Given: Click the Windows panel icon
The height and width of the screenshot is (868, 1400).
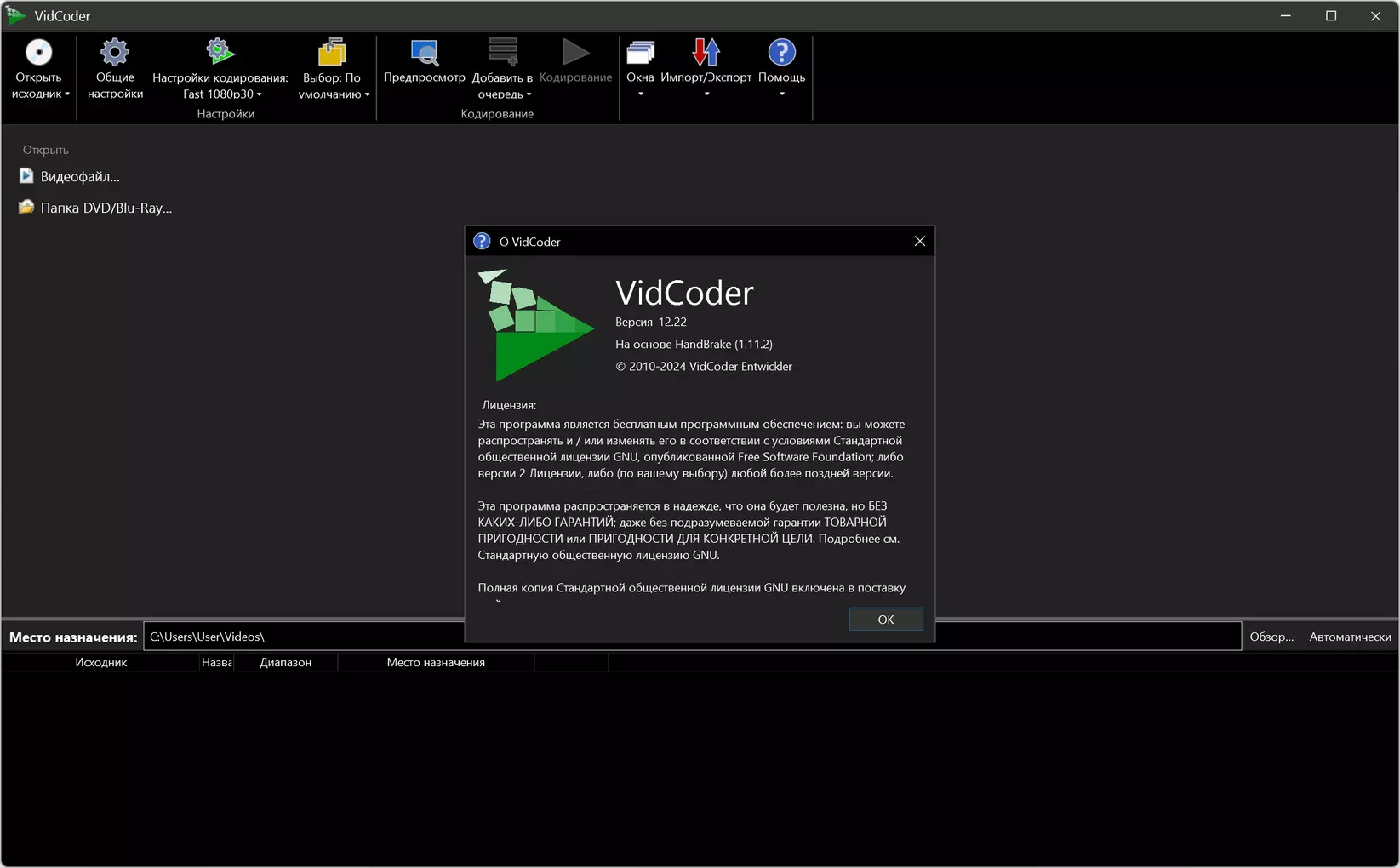Looking at the screenshot, I should coord(640,53).
